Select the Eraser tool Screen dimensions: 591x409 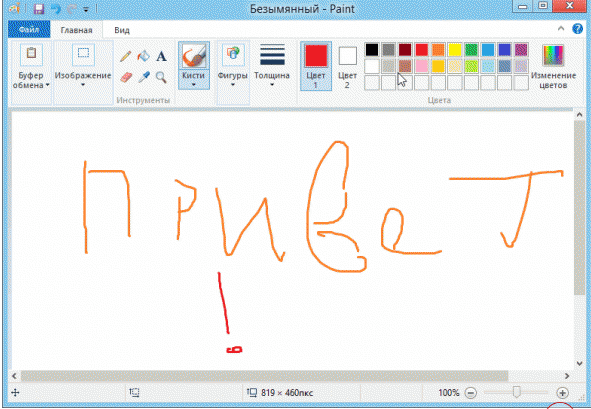(126, 77)
